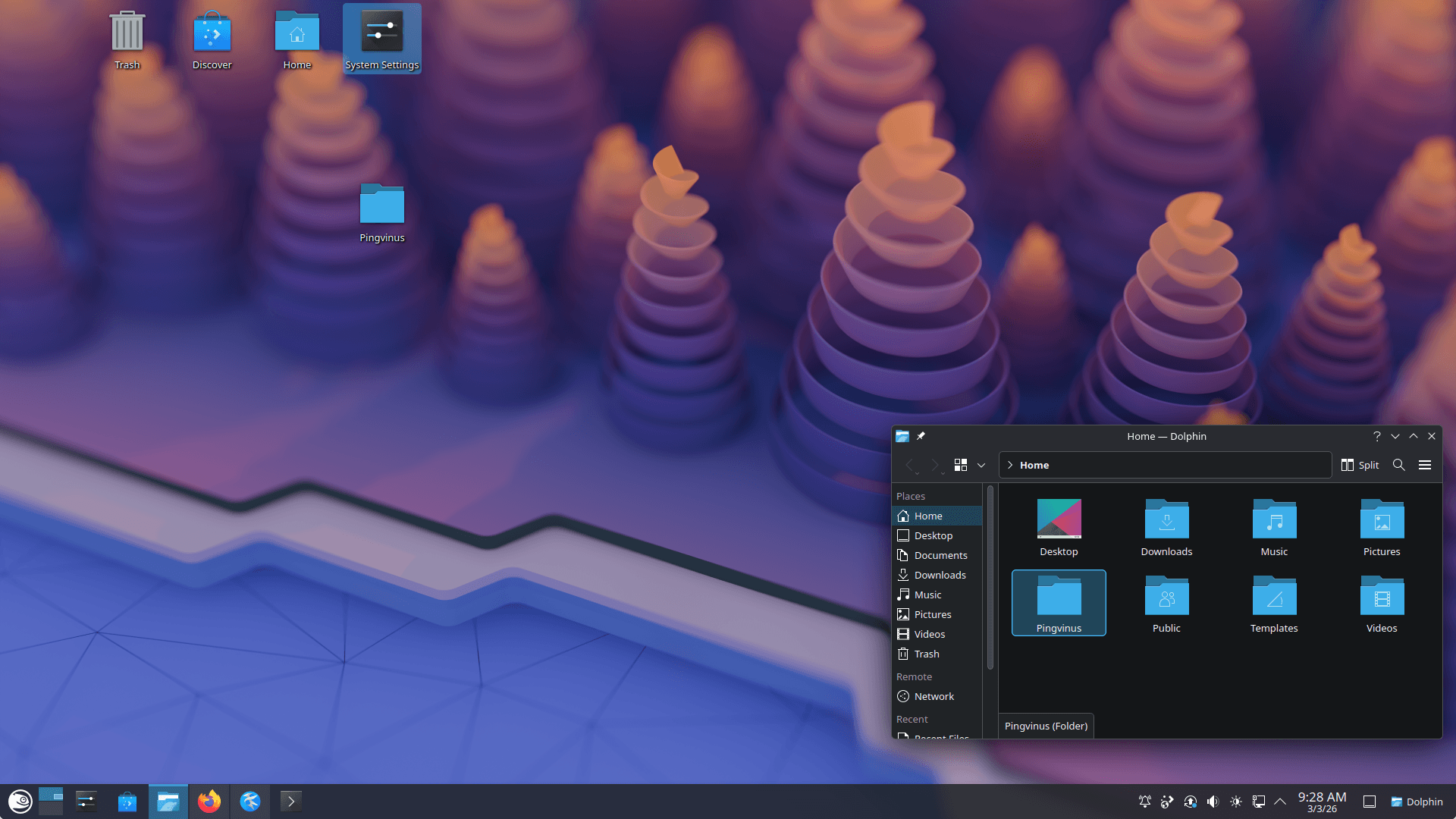
Task: Open the application launcher from the taskbar
Action: [x=19, y=802]
